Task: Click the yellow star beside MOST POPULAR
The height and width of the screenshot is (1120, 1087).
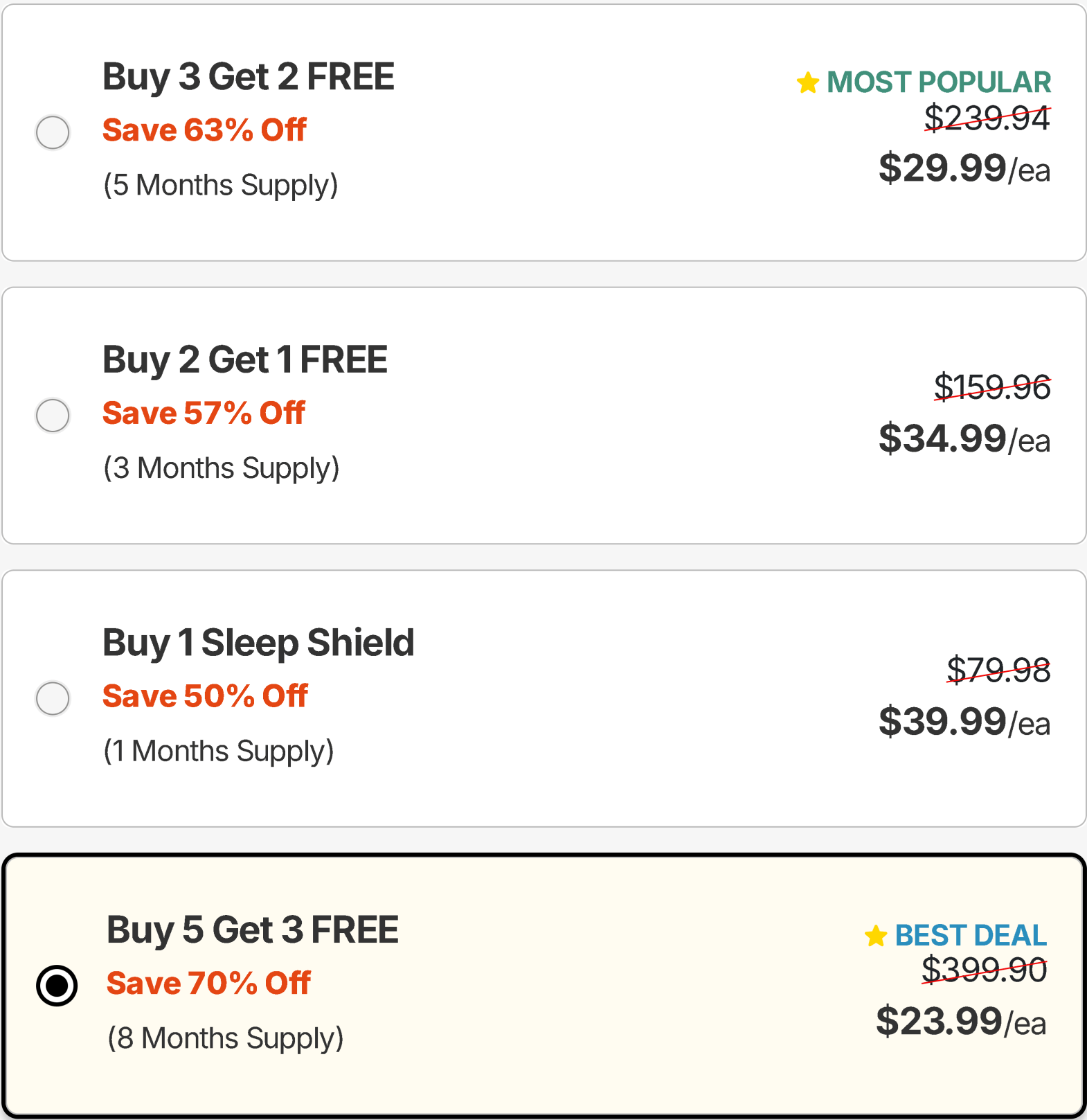Action: tap(807, 82)
